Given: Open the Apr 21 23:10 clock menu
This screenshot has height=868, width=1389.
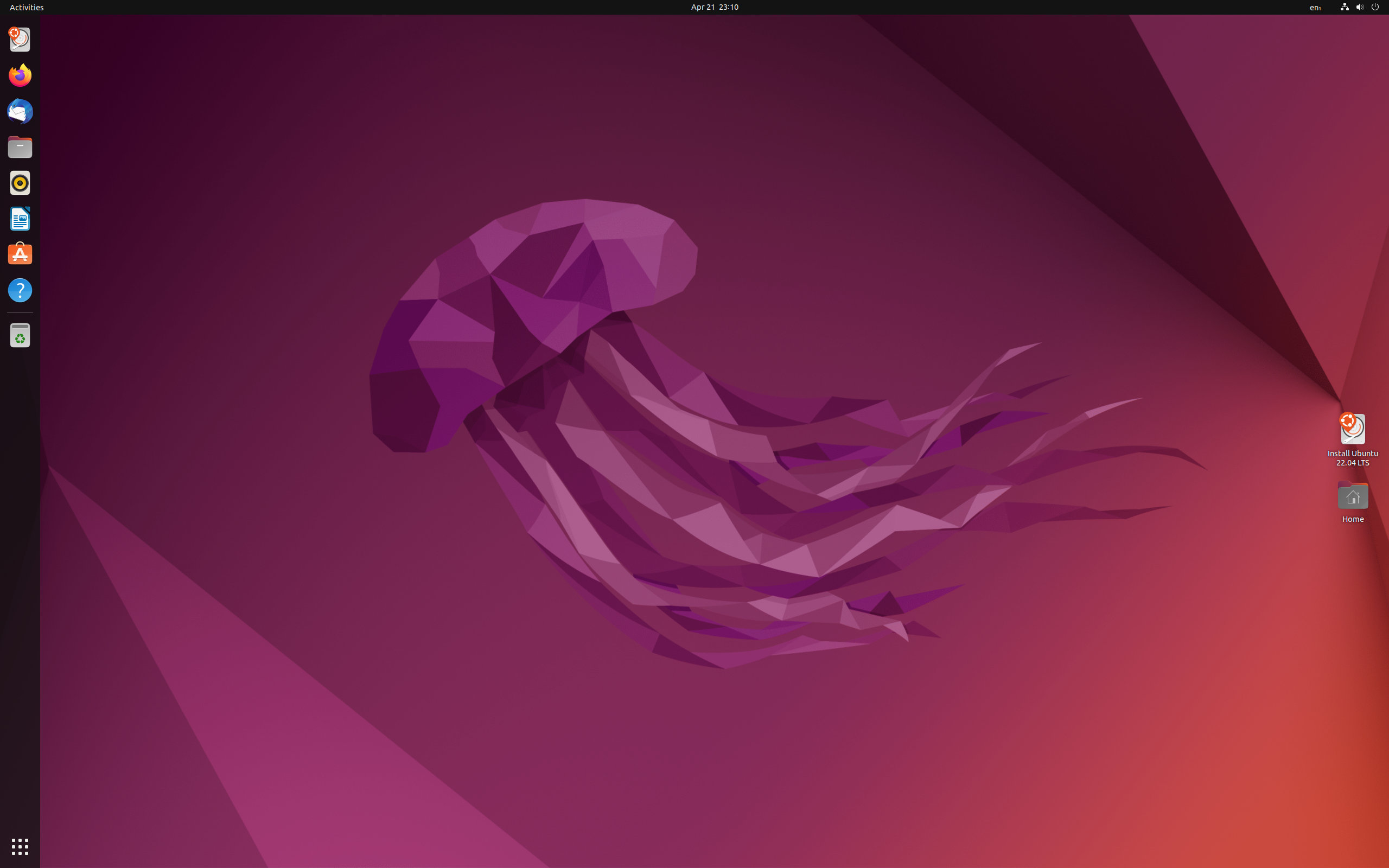Looking at the screenshot, I should [x=715, y=8].
